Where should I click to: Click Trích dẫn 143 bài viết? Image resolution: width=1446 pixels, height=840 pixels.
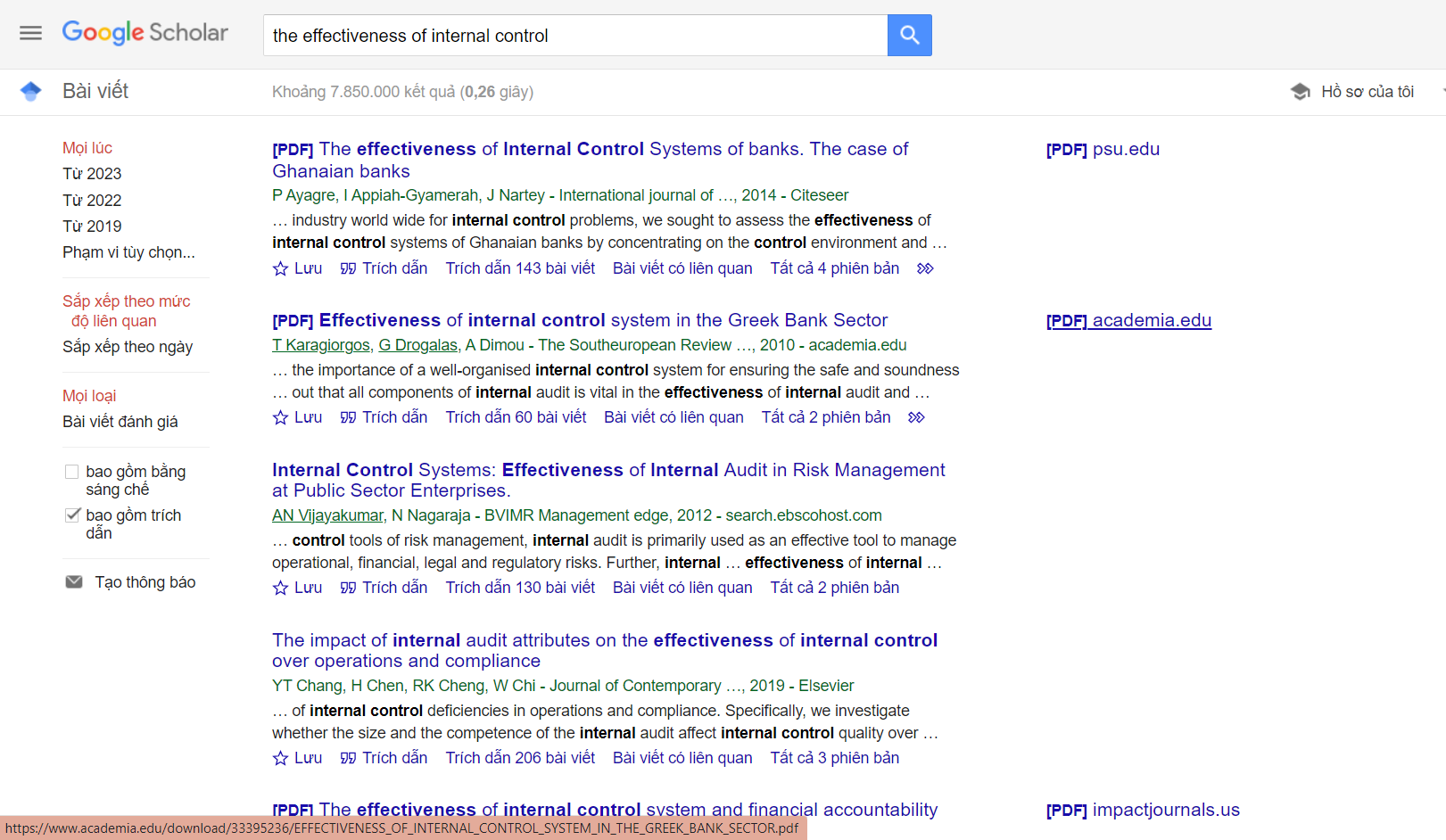coord(520,268)
